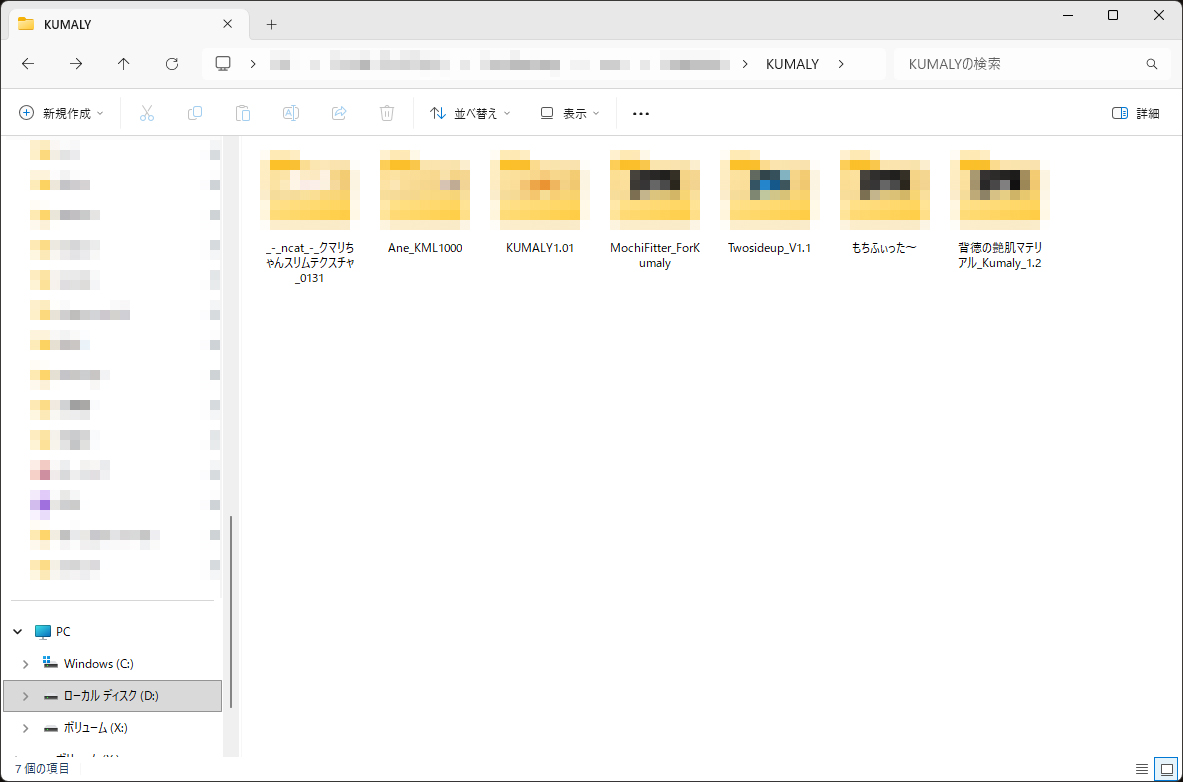The height and width of the screenshot is (782, 1183).
Task: Open the 表示 view dropdown
Action: click(570, 113)
